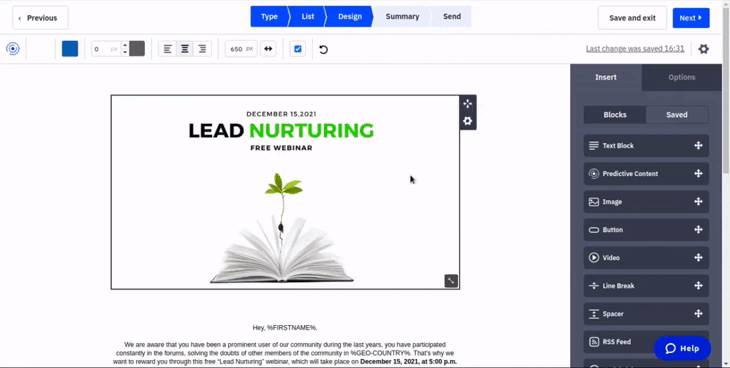Go to the Summary step
This screenshot has height=368, width=730.
point(402,16)
